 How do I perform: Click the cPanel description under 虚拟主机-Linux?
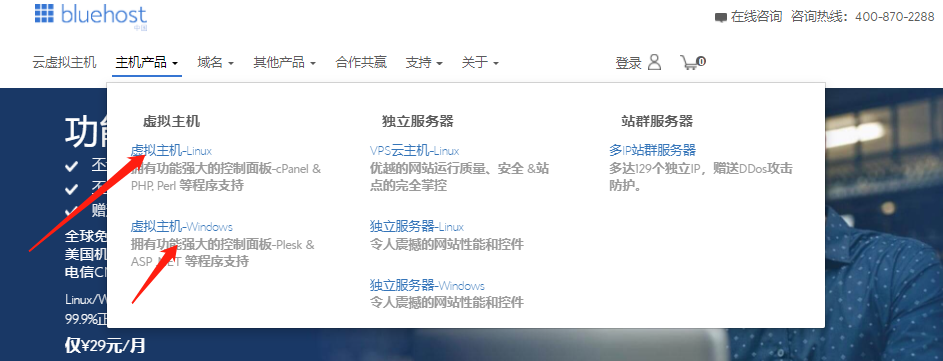[x=226, y=177]
